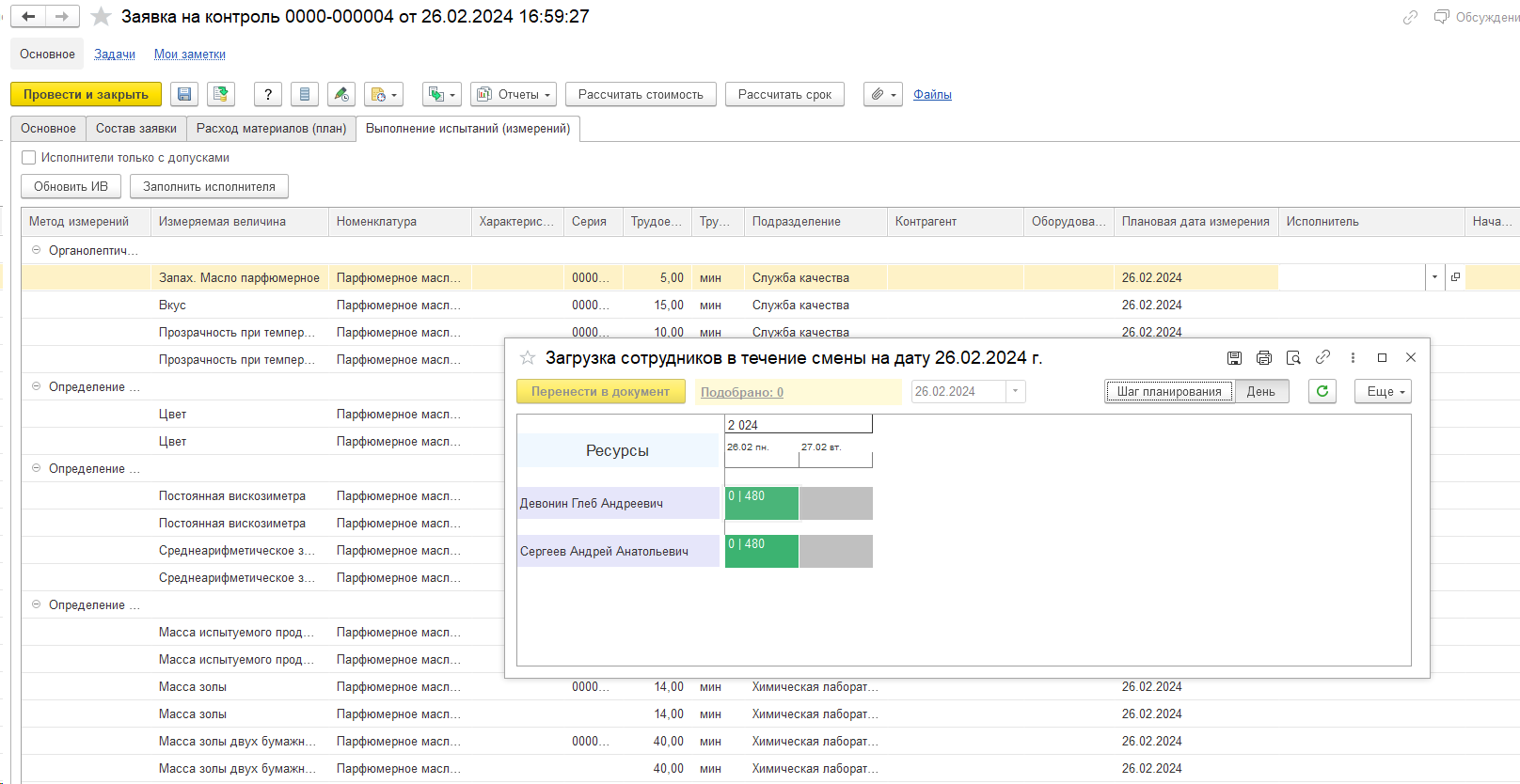Open the Исполнитель dropdown arrow in selected row
1520x784 pixels.
click(x=1434, y=277)
